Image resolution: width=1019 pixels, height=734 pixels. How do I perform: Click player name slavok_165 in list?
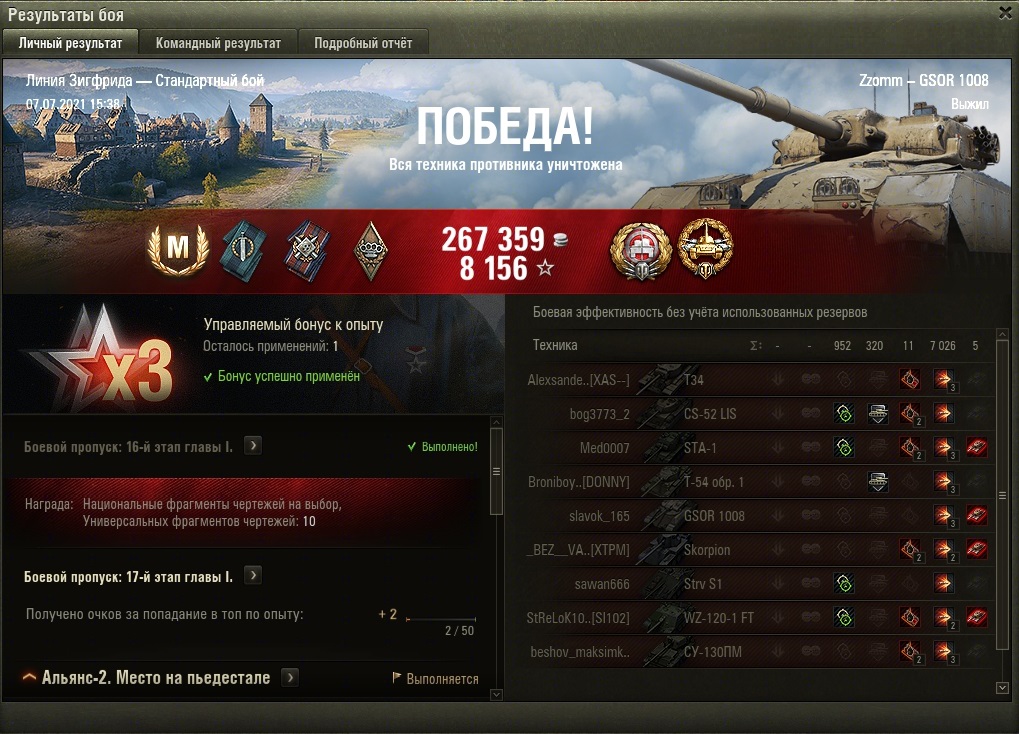599,516
